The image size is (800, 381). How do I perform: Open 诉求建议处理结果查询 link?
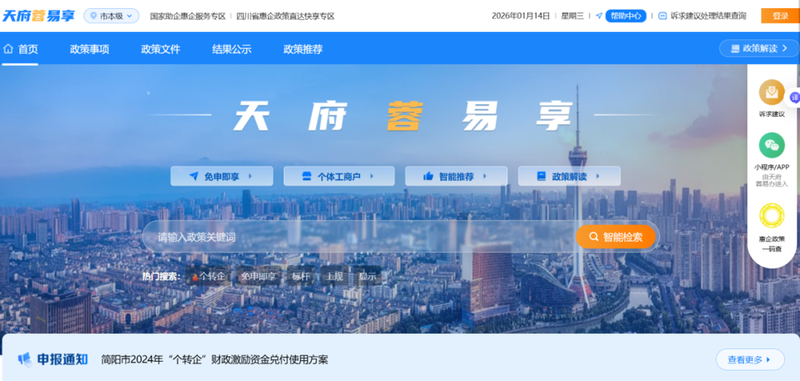[x=708, y=16]
